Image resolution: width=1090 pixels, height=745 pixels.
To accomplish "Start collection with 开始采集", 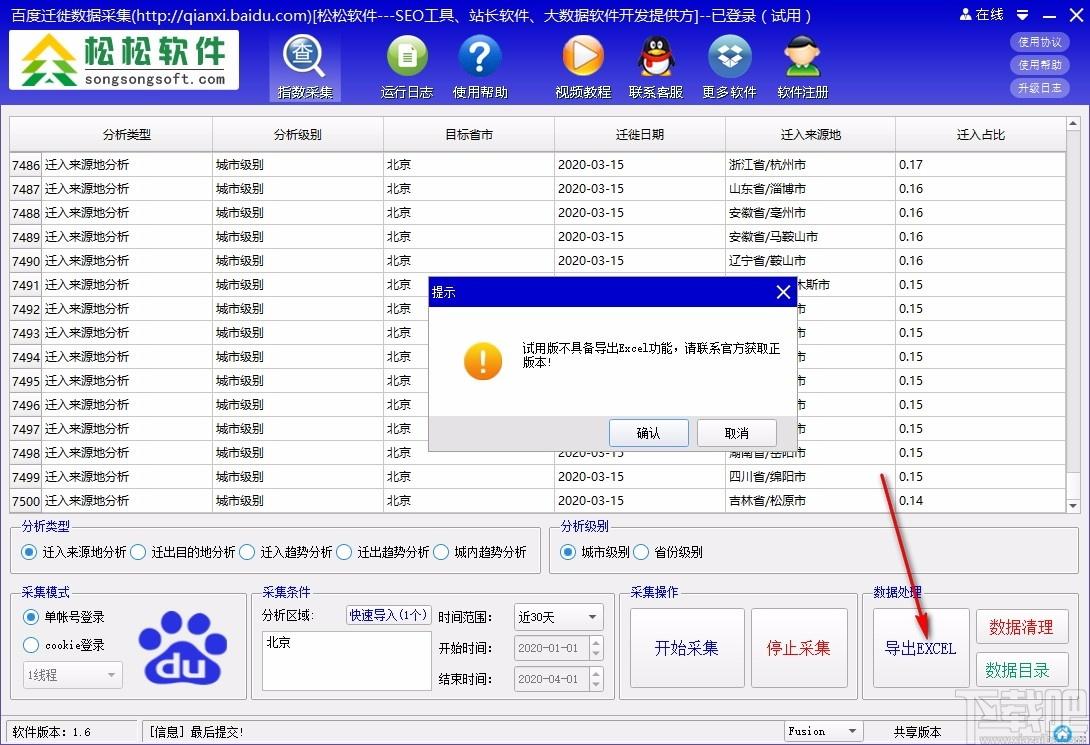I will tap(687, 648).
